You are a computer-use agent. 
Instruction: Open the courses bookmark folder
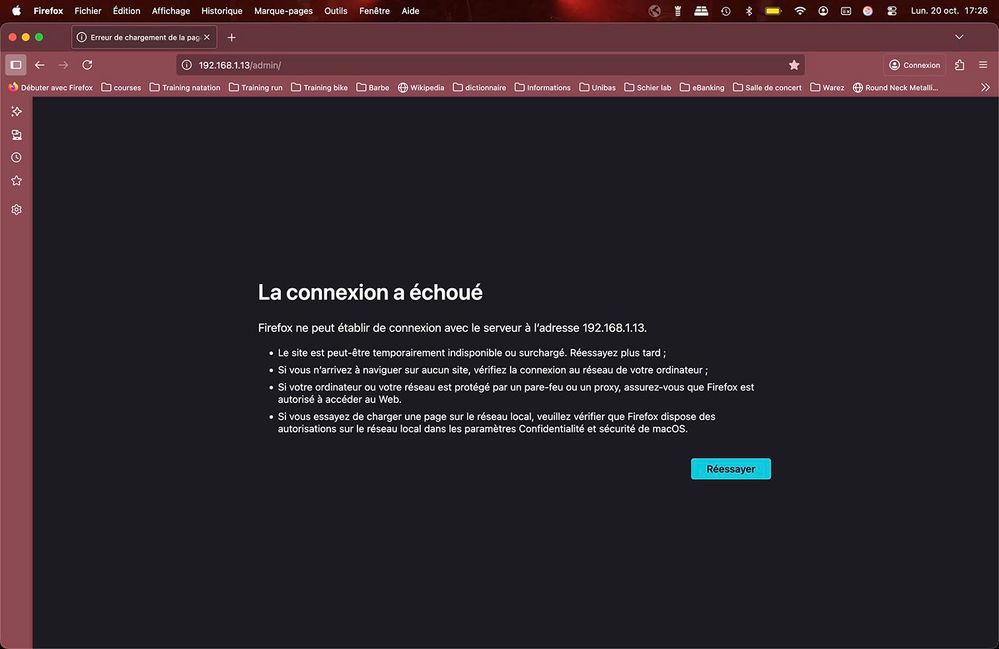point(121,87)
